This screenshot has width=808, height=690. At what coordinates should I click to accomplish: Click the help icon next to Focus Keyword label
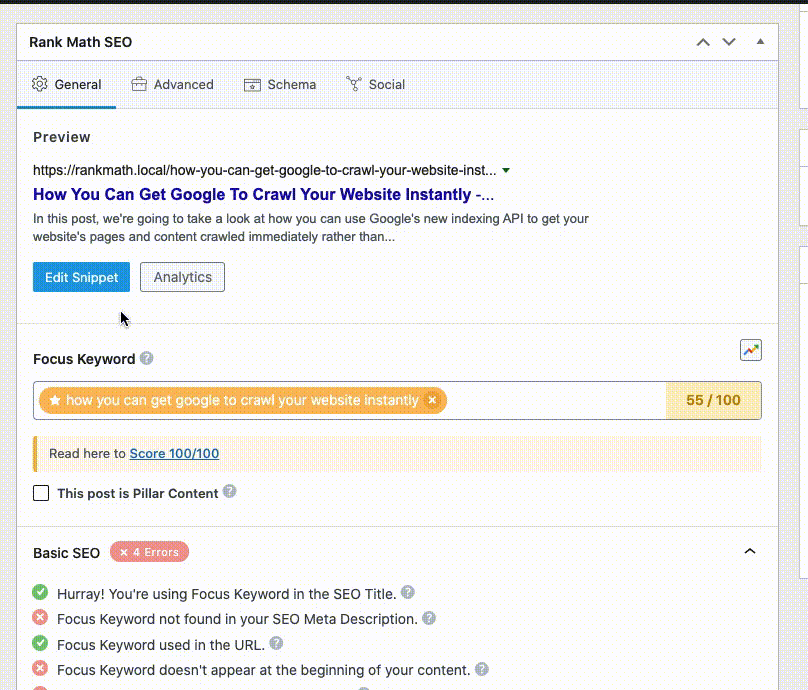(146, 356)
